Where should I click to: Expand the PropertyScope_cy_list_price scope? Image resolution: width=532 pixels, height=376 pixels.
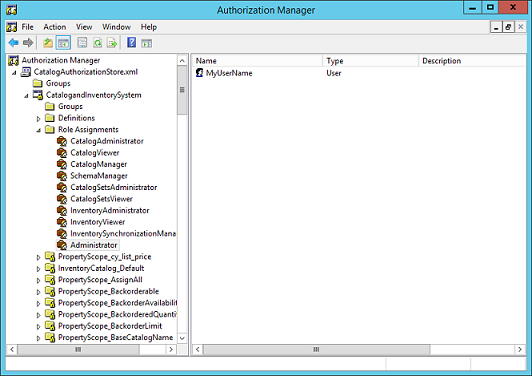pyautogui.click(x=38, y=258)
